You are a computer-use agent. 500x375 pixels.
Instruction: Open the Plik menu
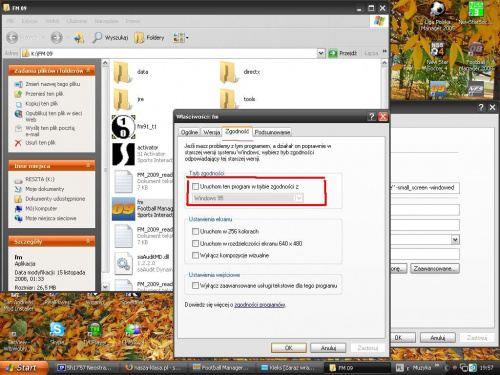point(10,21)
